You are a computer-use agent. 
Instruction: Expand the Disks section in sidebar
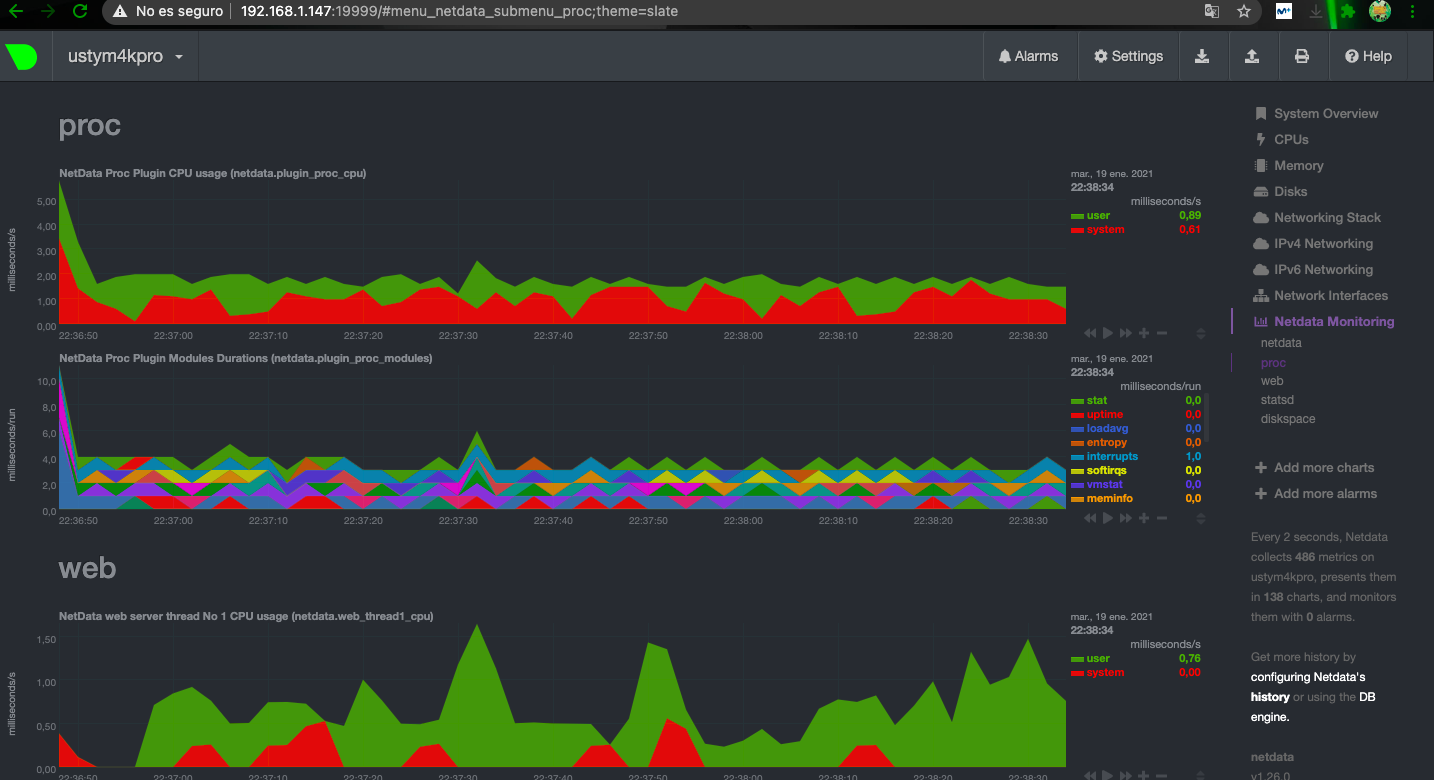(x=1290, y=192)
